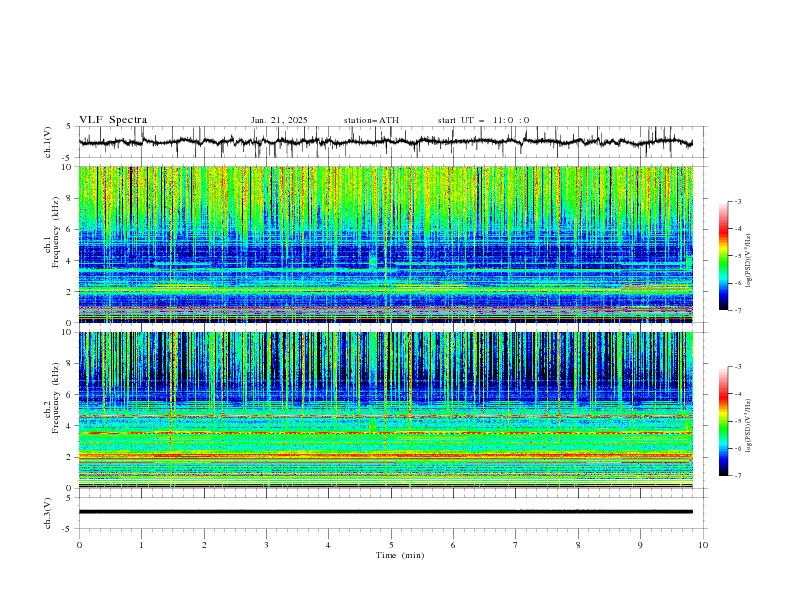792x612 pixels.
Task: Click the "station=ATH" header label
Action: pyautogui.click(x=371, y=120)
